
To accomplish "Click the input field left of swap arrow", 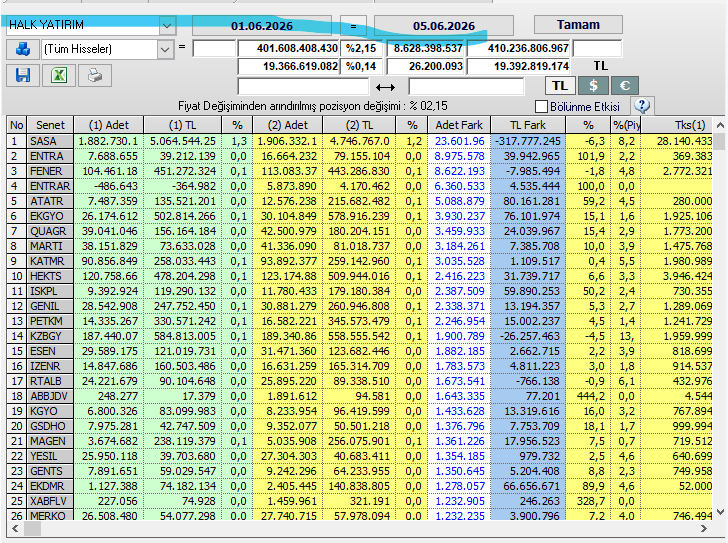I will click(303, 87).
